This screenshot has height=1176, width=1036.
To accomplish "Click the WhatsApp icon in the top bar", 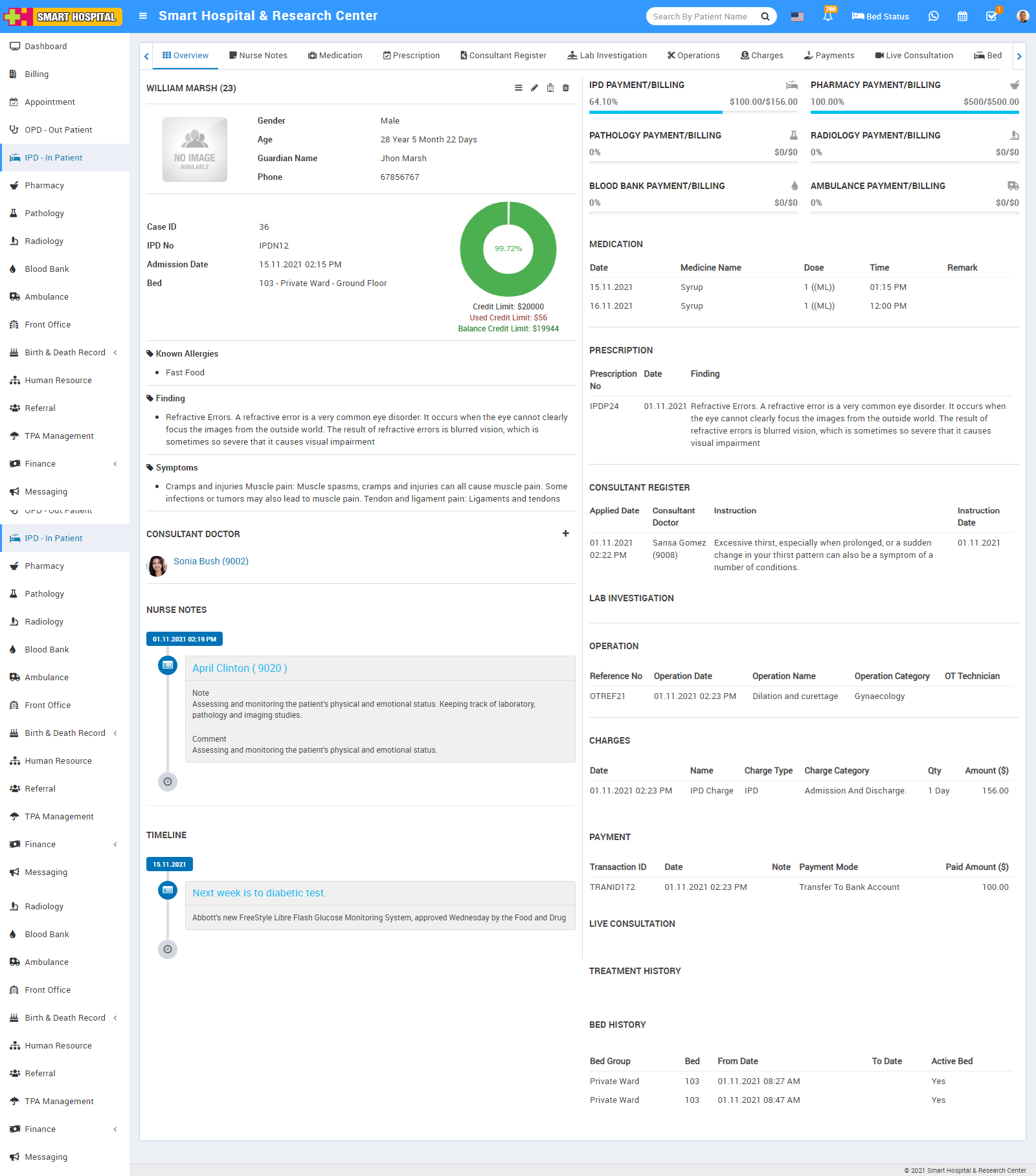I will [x=933, y=16].
